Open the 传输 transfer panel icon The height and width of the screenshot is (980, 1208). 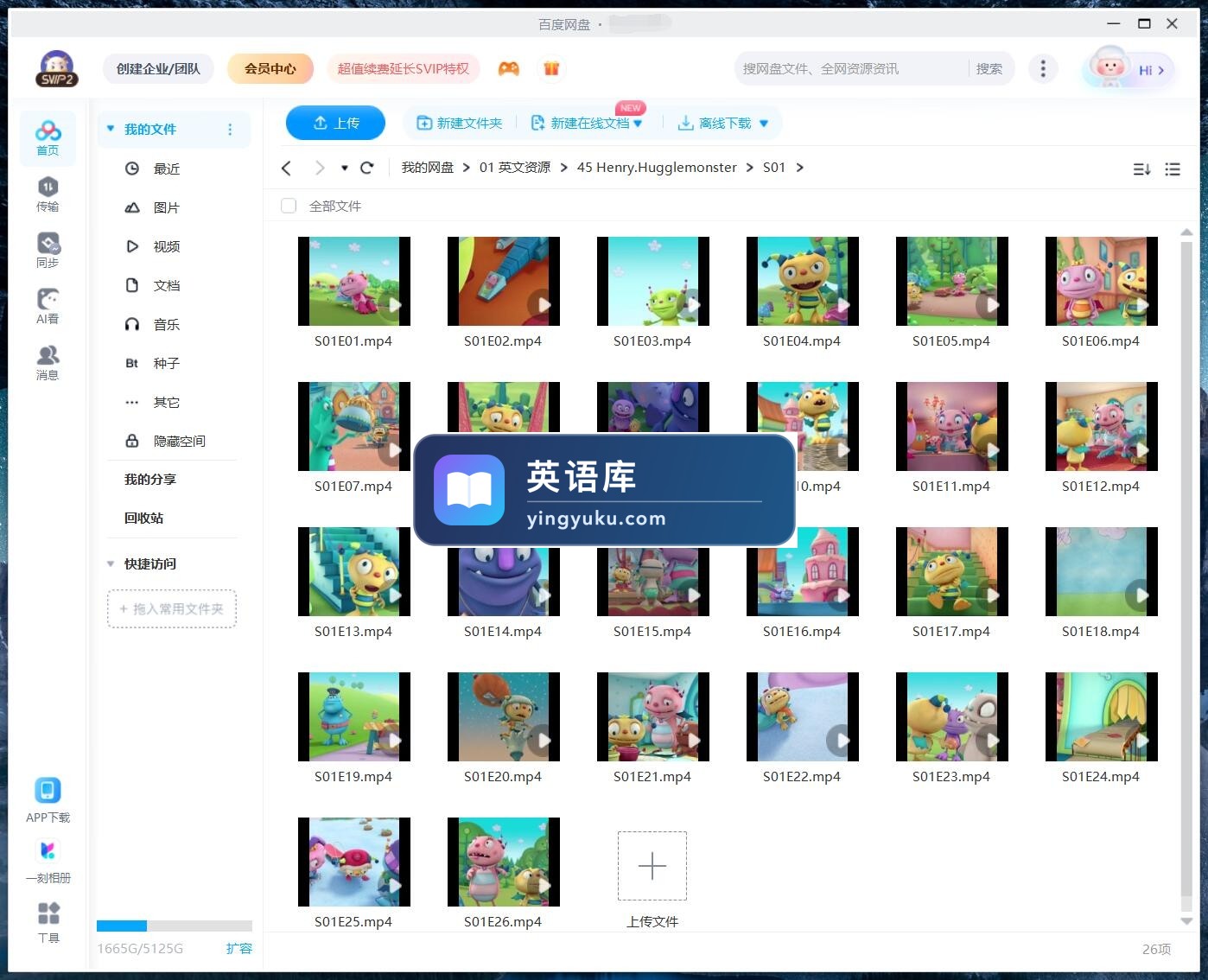coord(48,194)
